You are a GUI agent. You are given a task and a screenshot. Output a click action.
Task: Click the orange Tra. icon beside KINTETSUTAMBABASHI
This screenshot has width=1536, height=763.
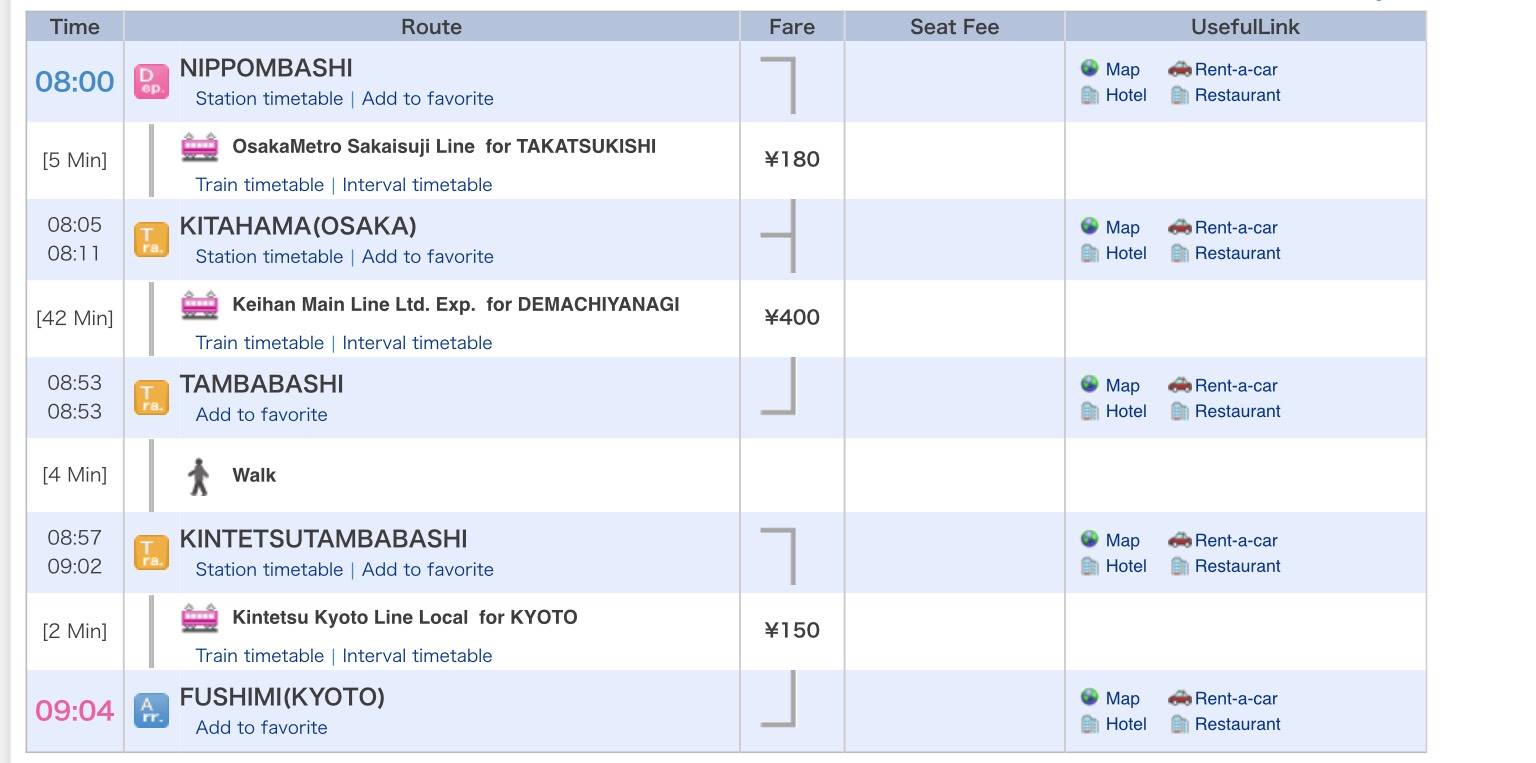151,553
